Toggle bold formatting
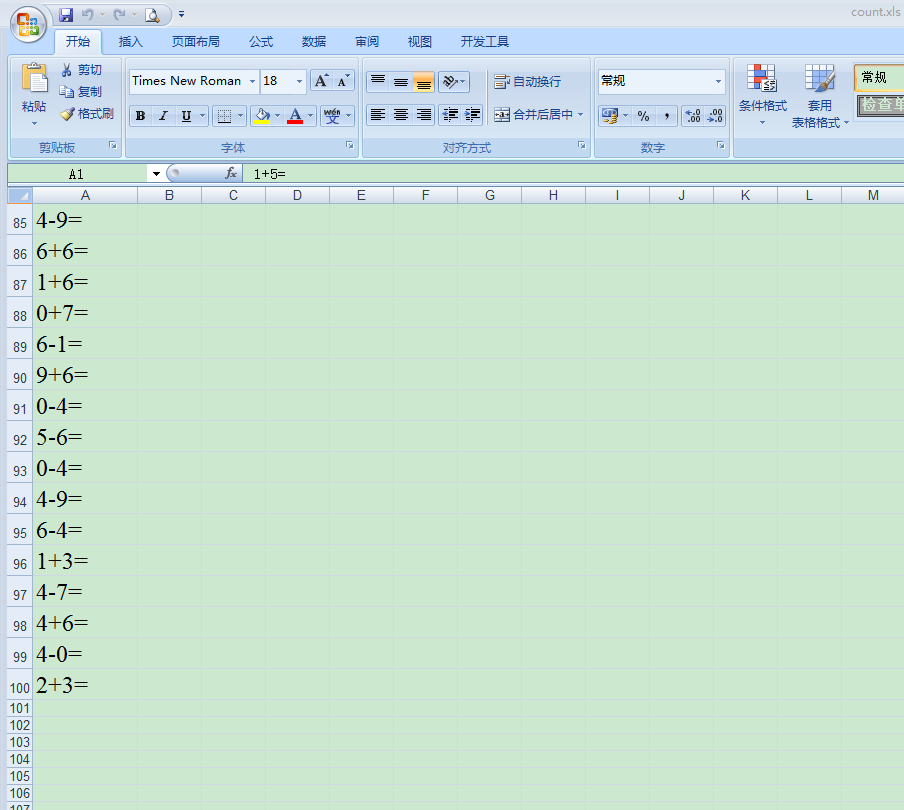The width and height of the screenshot is (904, 810). click(140, 115)
